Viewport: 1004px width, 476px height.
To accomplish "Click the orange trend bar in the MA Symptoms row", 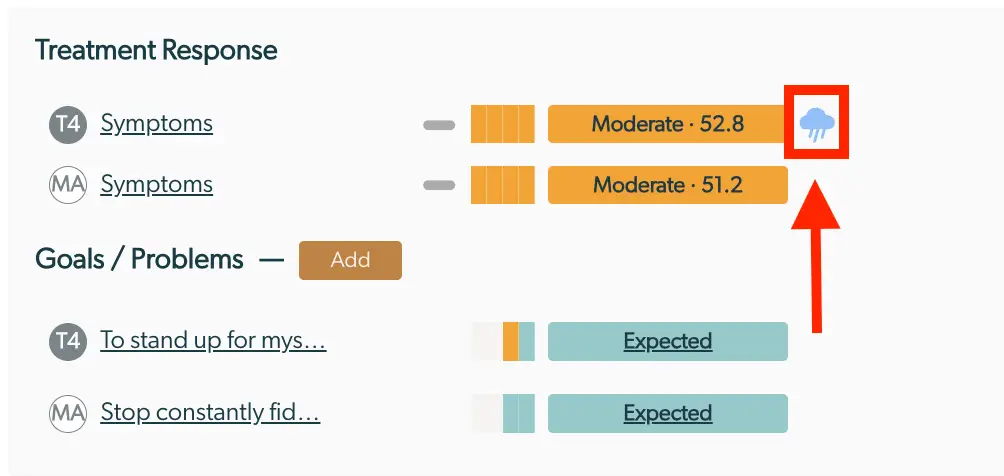I will [x=503, y=185].
